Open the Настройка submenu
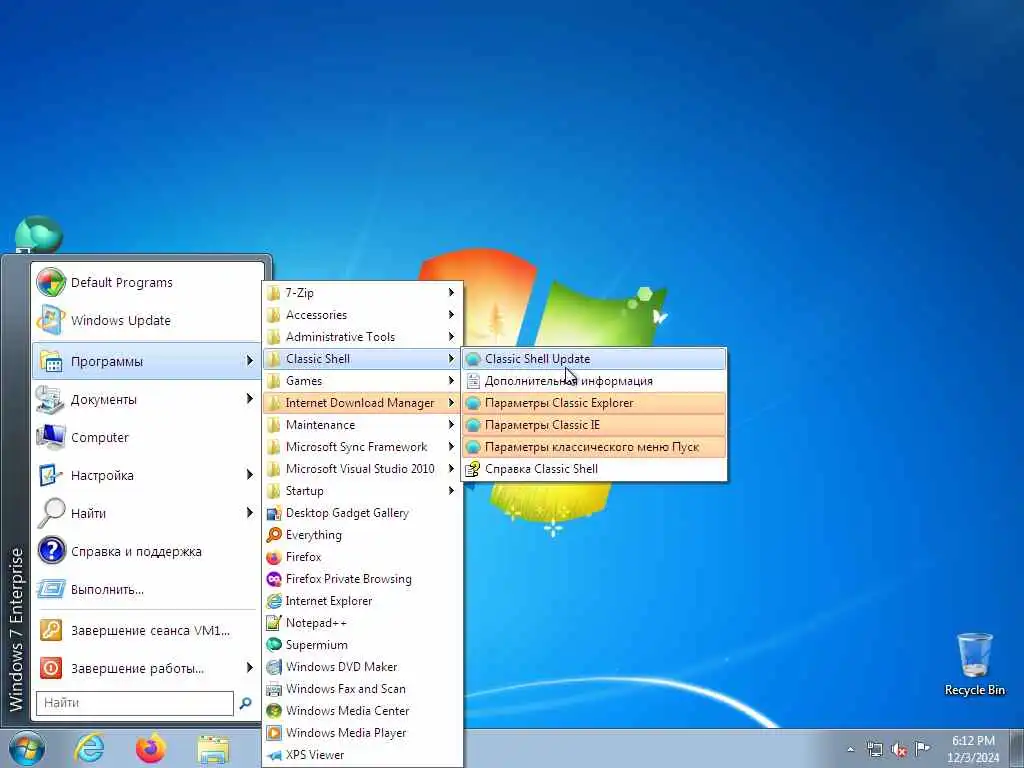The height and width of the screenshot is (768, 1024). coord(148,475)
